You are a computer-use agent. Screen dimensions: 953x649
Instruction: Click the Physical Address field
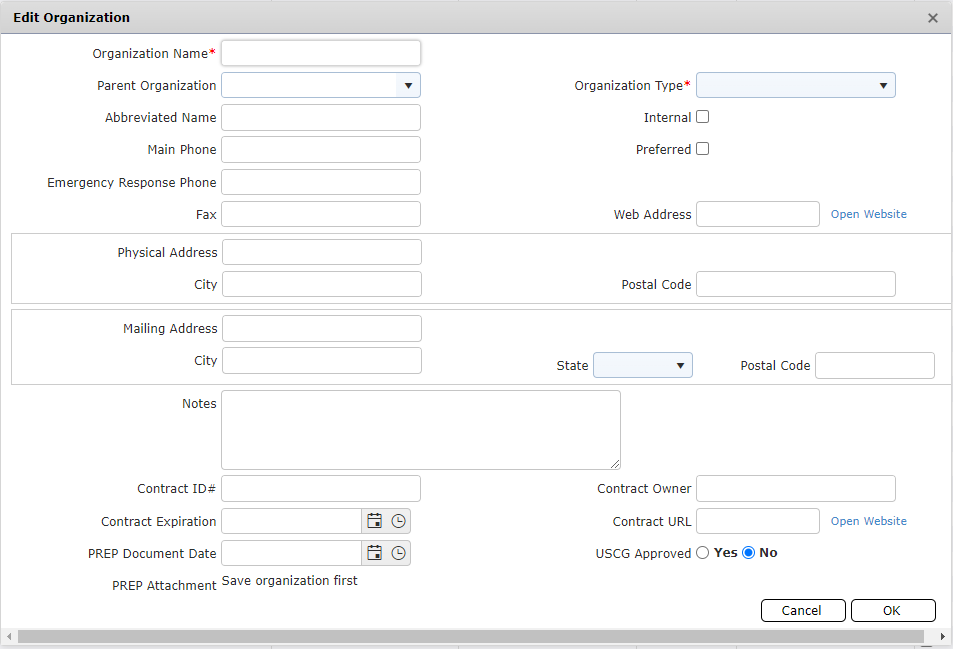click(322, 252)
